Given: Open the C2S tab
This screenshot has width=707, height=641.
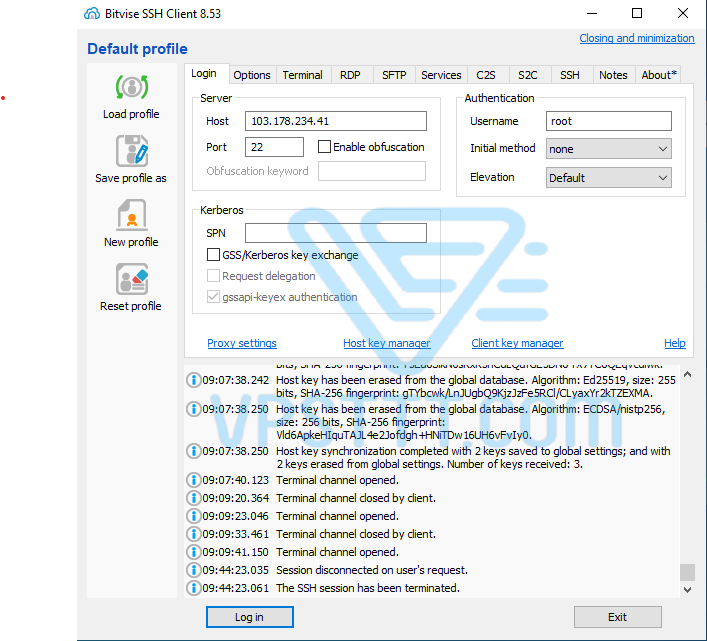Looking at the screenshot, I should pos(486,75).
